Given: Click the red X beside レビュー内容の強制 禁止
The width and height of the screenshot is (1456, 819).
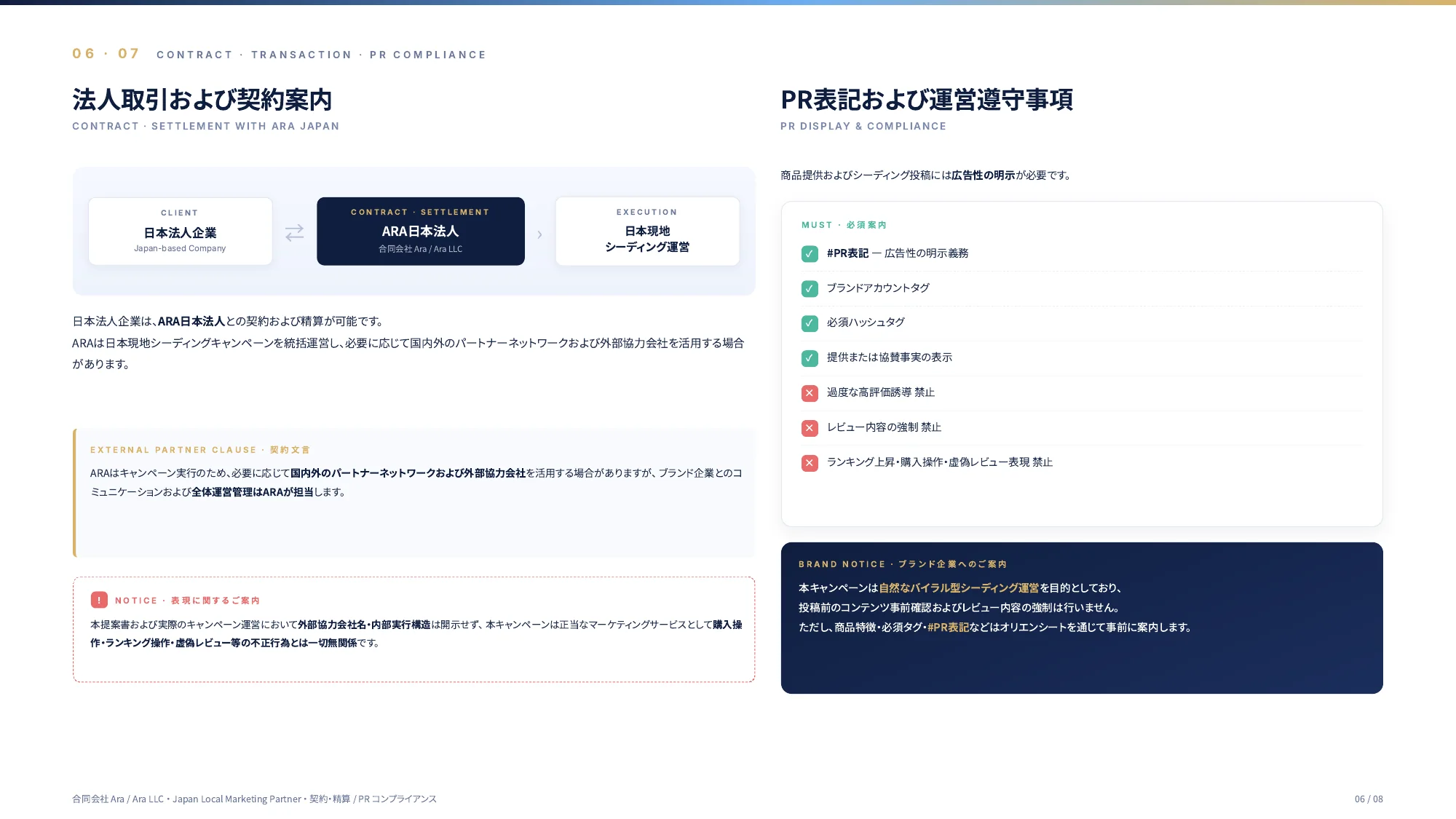Looking at the screenshot, I should coord(810,428).
